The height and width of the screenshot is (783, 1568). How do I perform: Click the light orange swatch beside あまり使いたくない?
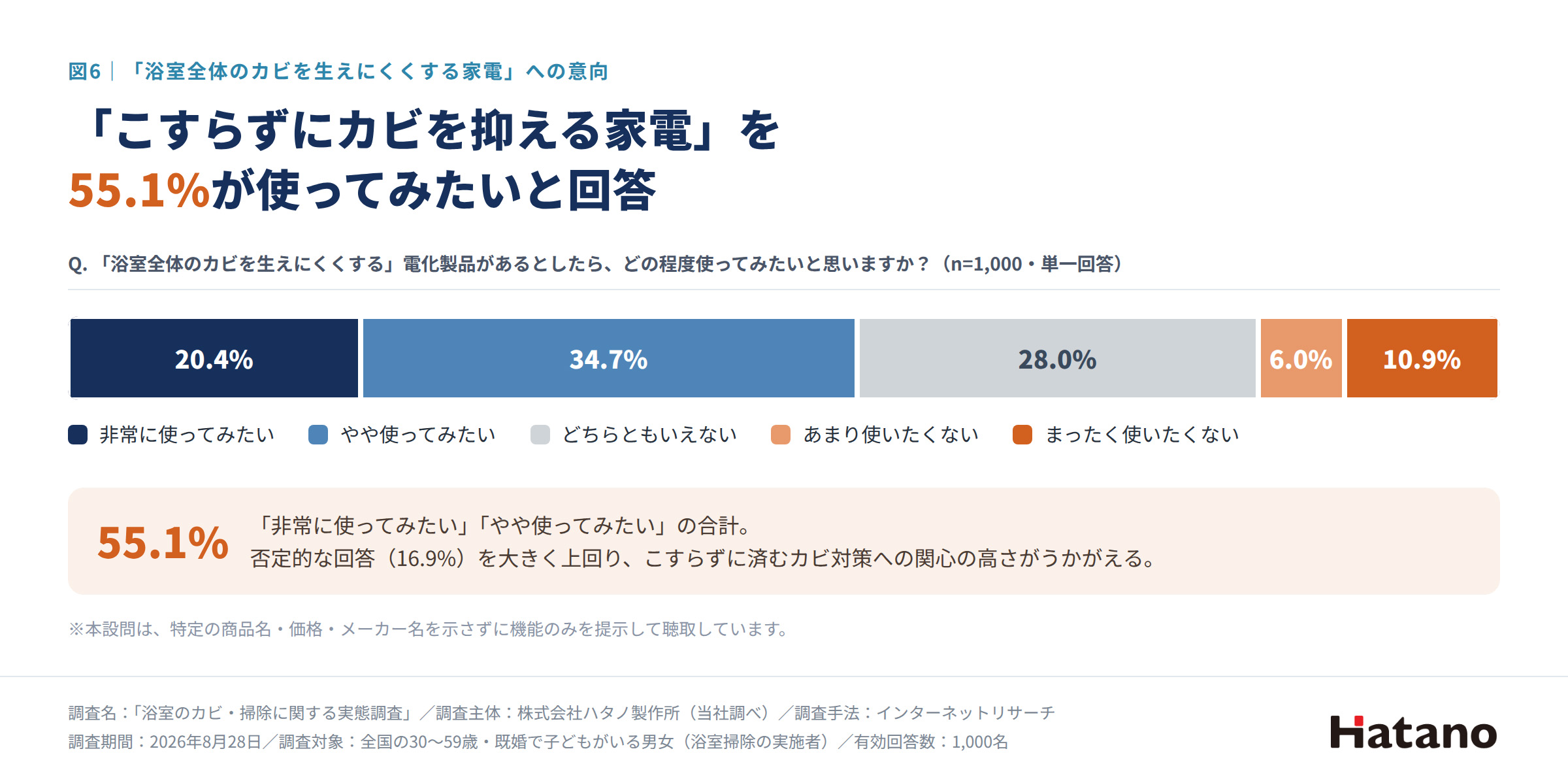[x=781, y=435]
